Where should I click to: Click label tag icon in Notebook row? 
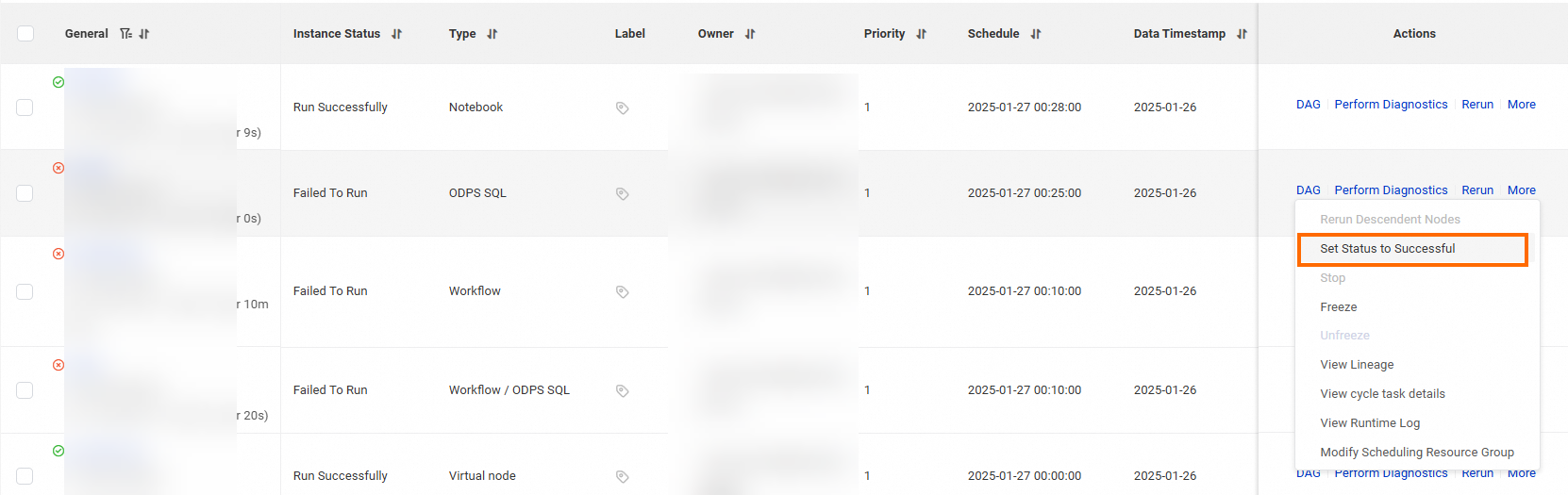pyautogui.click(x=622, y=107)
